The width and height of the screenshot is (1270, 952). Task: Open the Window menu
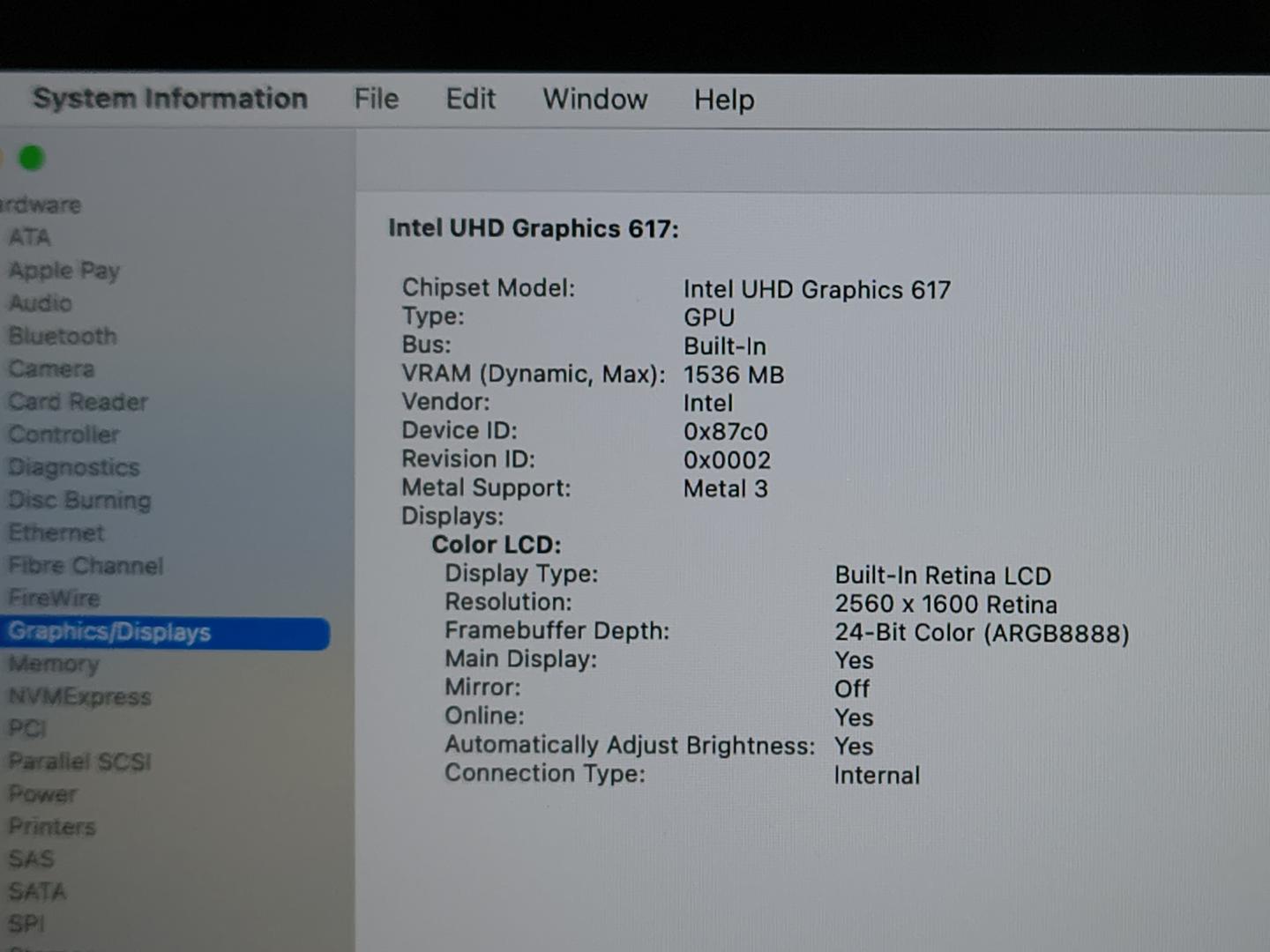594,99
